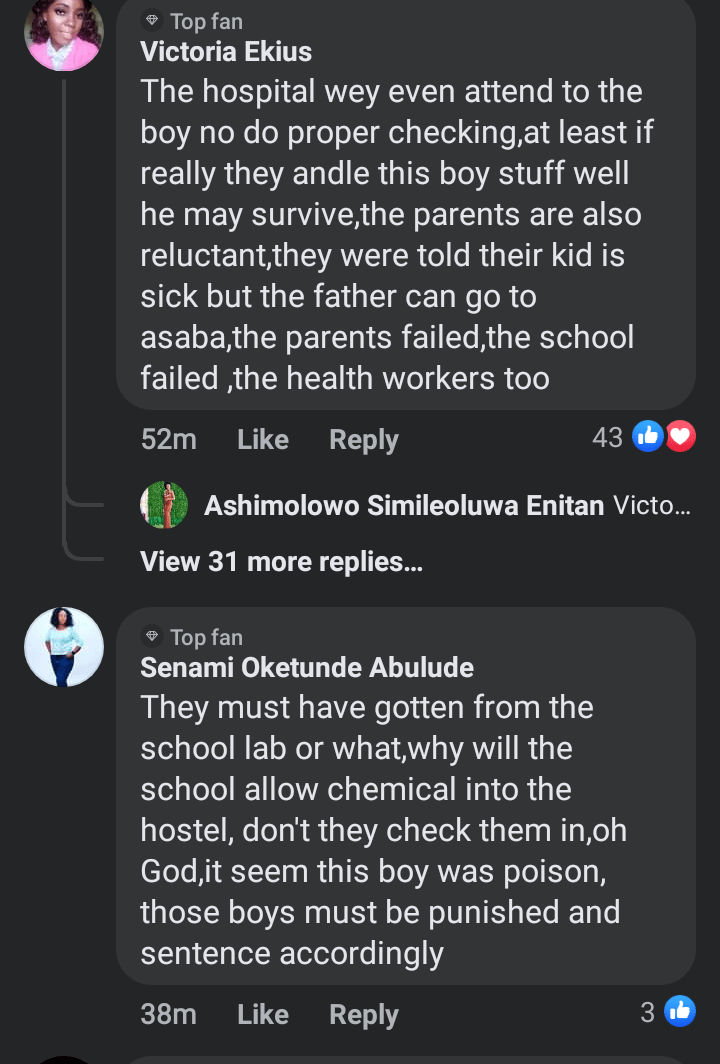720x1064 pixels.
Task: Click the 38m timestamp on Senami's comment
Action: 168,1014
